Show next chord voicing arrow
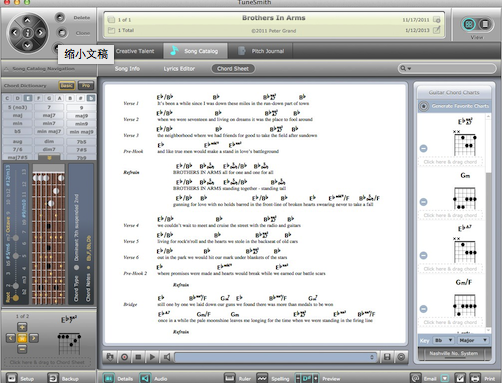502x383 pixels. (x=34, y=338)
